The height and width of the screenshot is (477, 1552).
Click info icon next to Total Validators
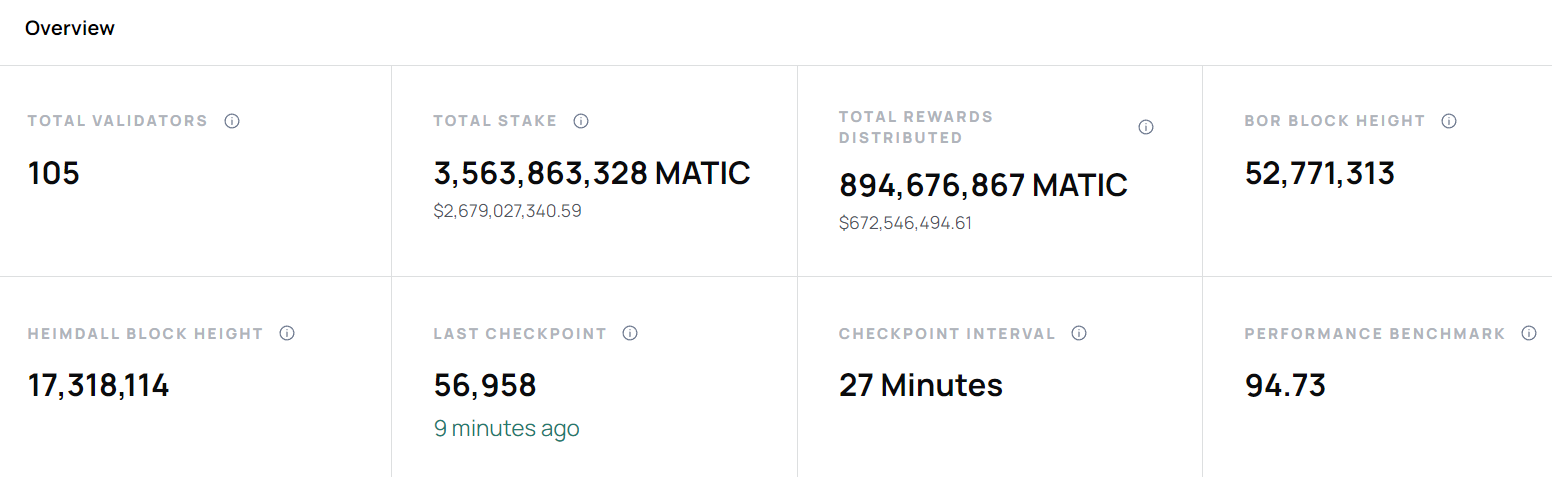tap(232, 121)
